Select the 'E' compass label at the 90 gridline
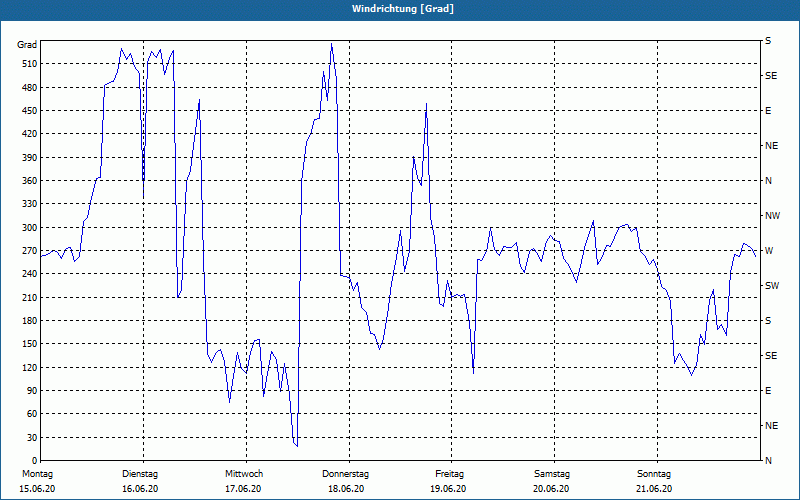The image size is (800, 500). (x=768, y=391)
